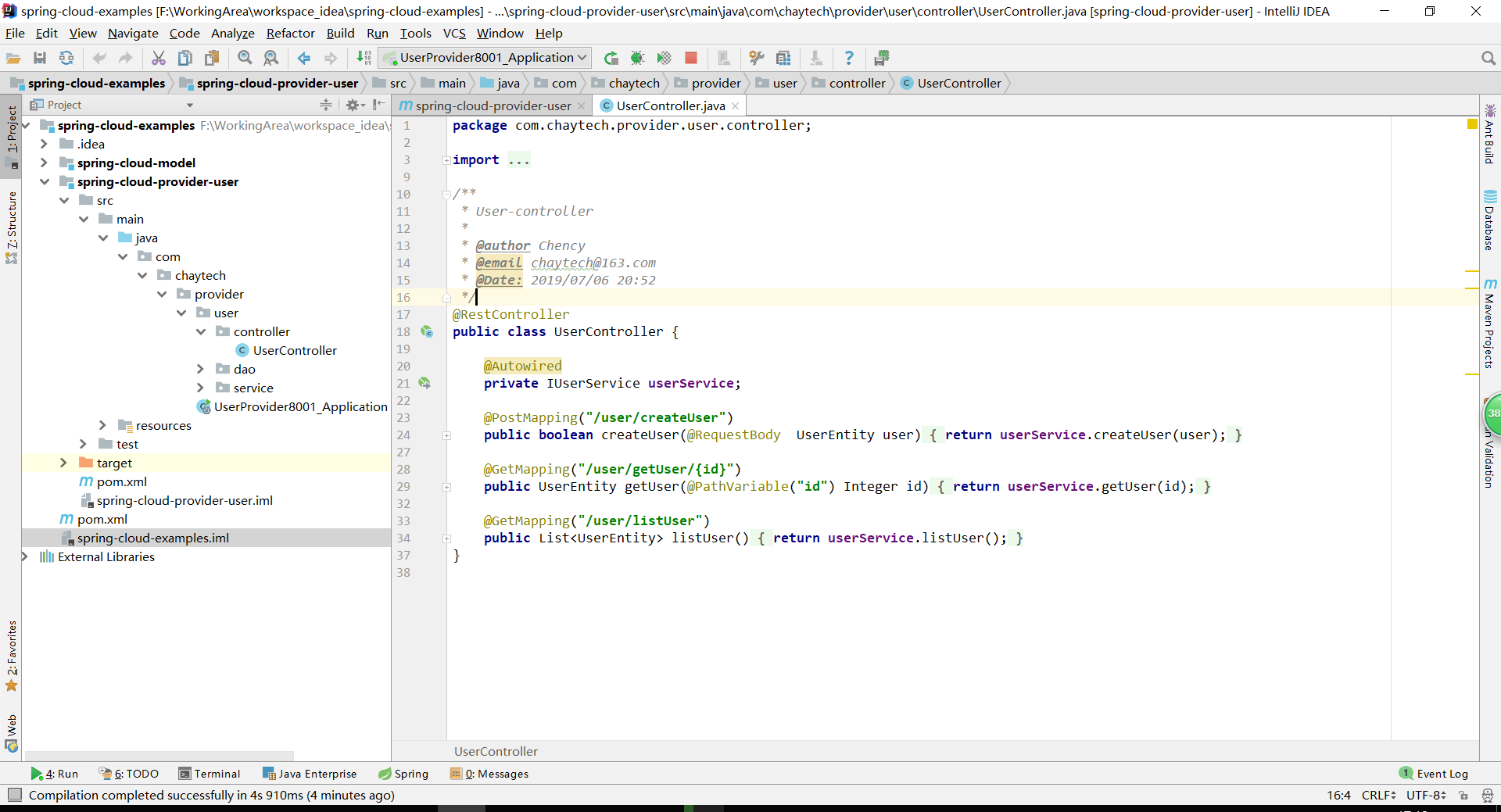
Task: Open the Terminal tool window
Action: point(210,774)
